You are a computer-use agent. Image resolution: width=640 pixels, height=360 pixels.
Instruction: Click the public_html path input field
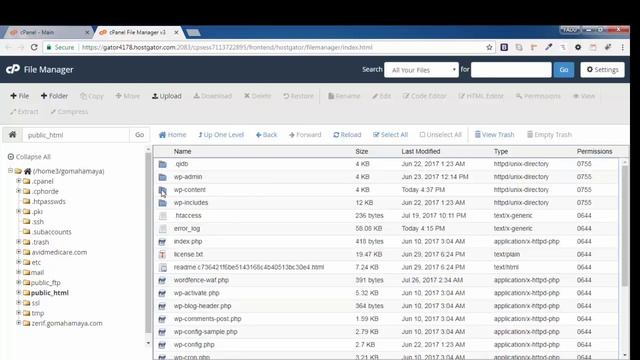tap(76, 135)
